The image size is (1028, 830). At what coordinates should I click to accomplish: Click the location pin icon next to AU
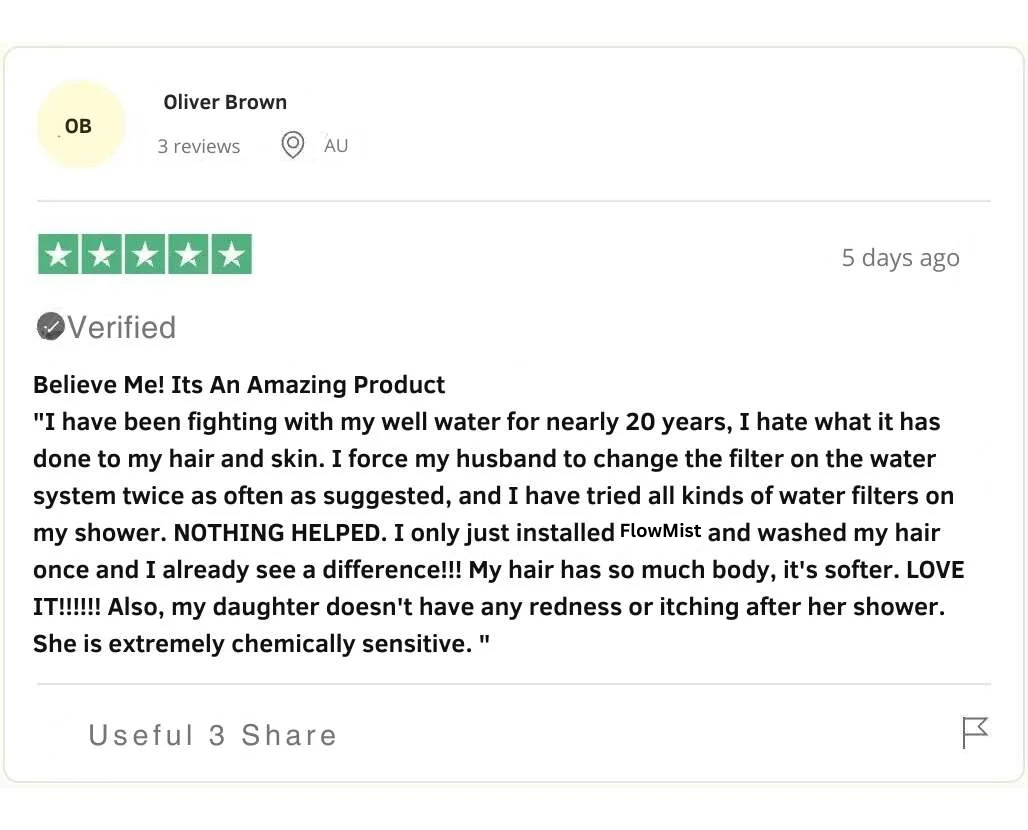(x=292, y=145)
